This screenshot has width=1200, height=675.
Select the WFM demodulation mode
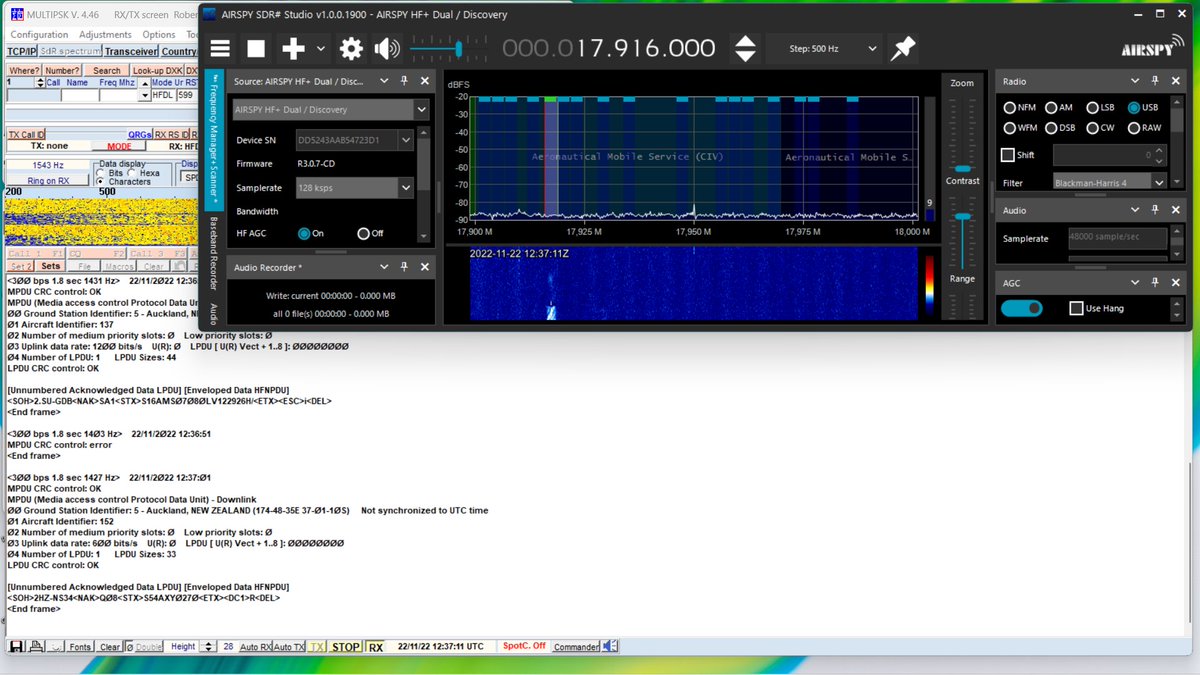pos(1008,128)
